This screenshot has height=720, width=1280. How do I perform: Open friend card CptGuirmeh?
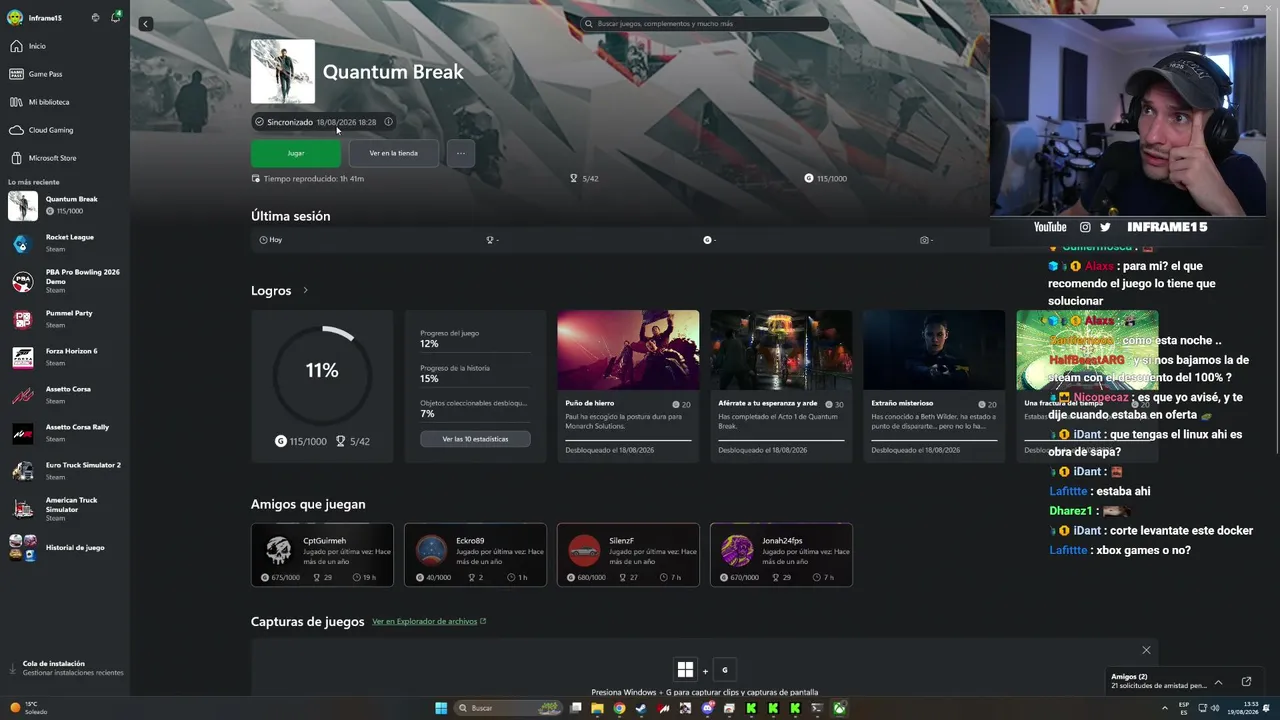(322, 555)
